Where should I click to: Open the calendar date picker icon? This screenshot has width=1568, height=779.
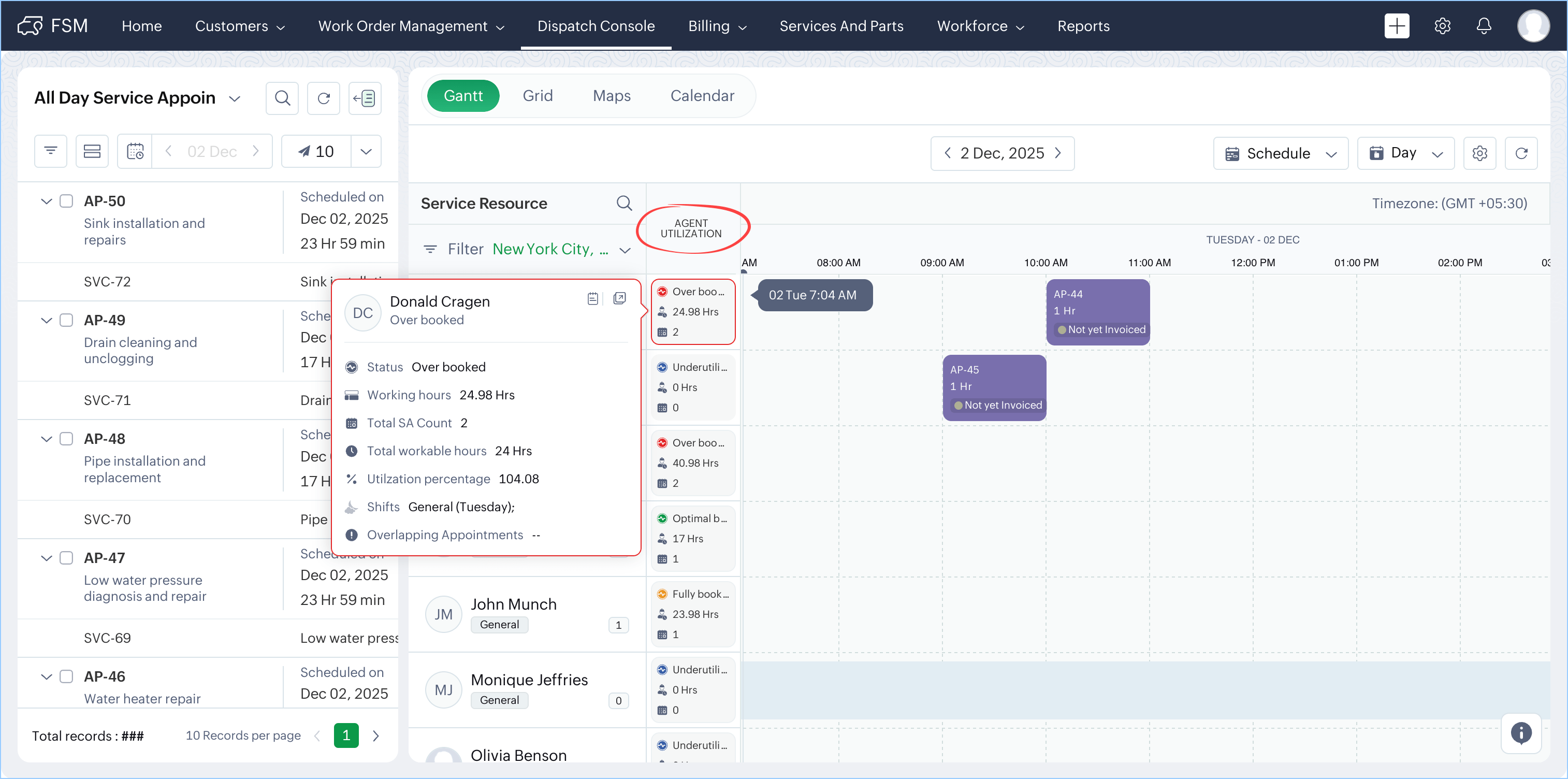135,151
